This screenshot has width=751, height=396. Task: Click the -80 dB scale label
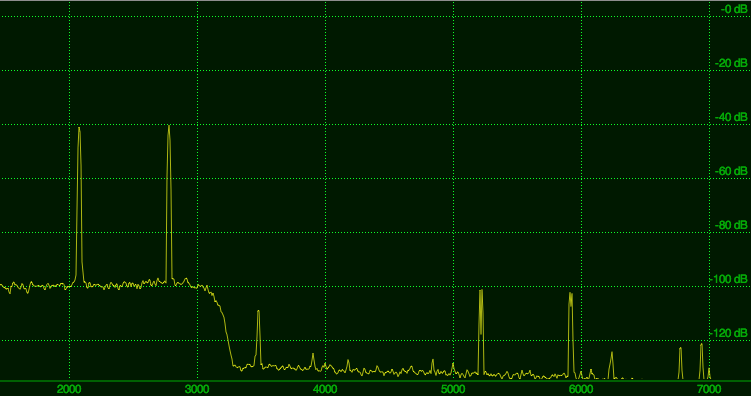click(x=731, y=225)
